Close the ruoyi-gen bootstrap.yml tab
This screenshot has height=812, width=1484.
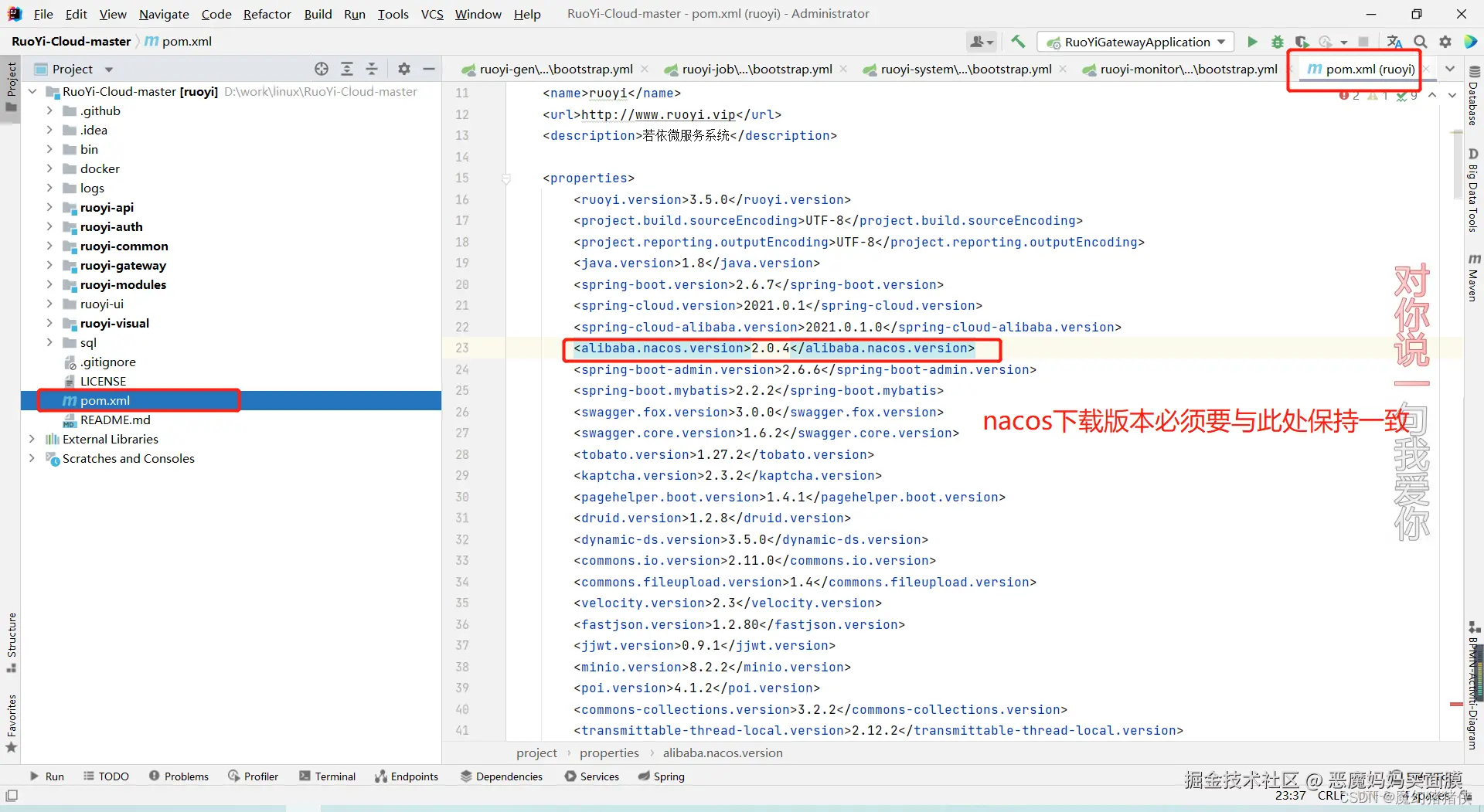(x=645, y=69)
